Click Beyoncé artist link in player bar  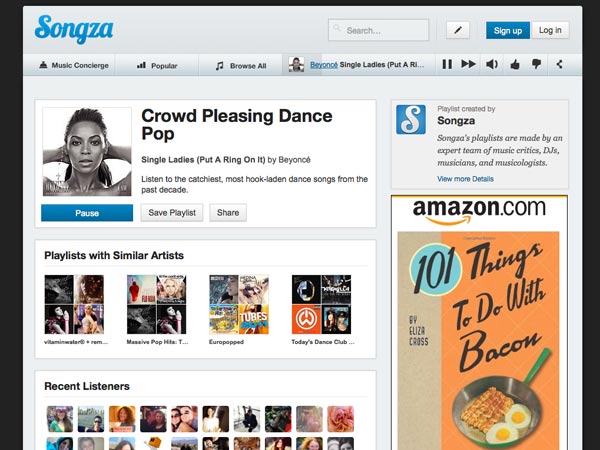point(323,65)
